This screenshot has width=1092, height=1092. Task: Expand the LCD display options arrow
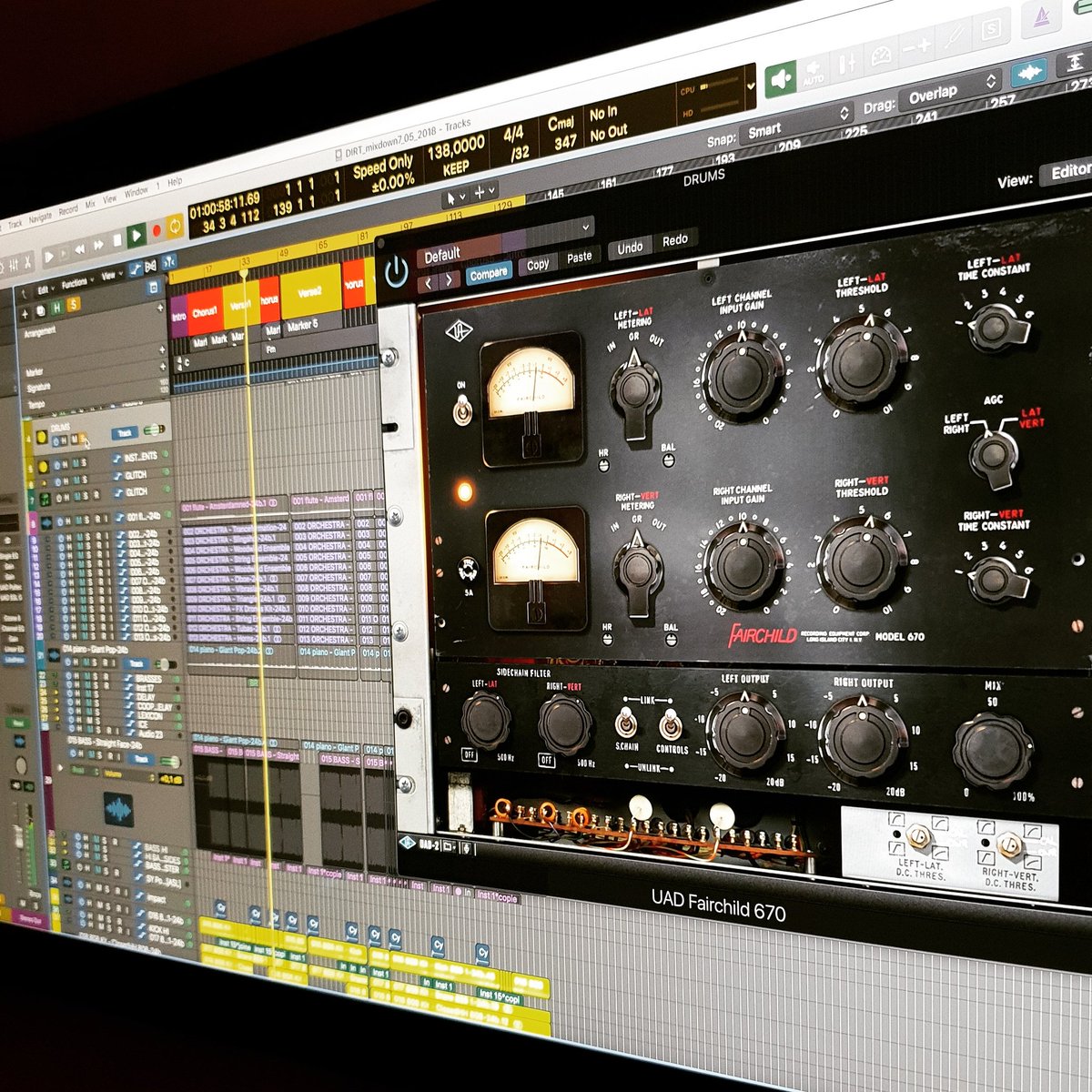pos(750,86)
